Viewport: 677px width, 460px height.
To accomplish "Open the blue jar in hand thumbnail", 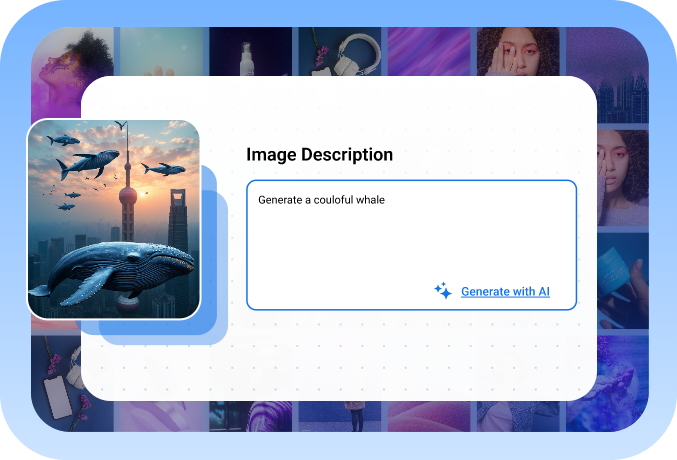I will (x=623, y=281).
